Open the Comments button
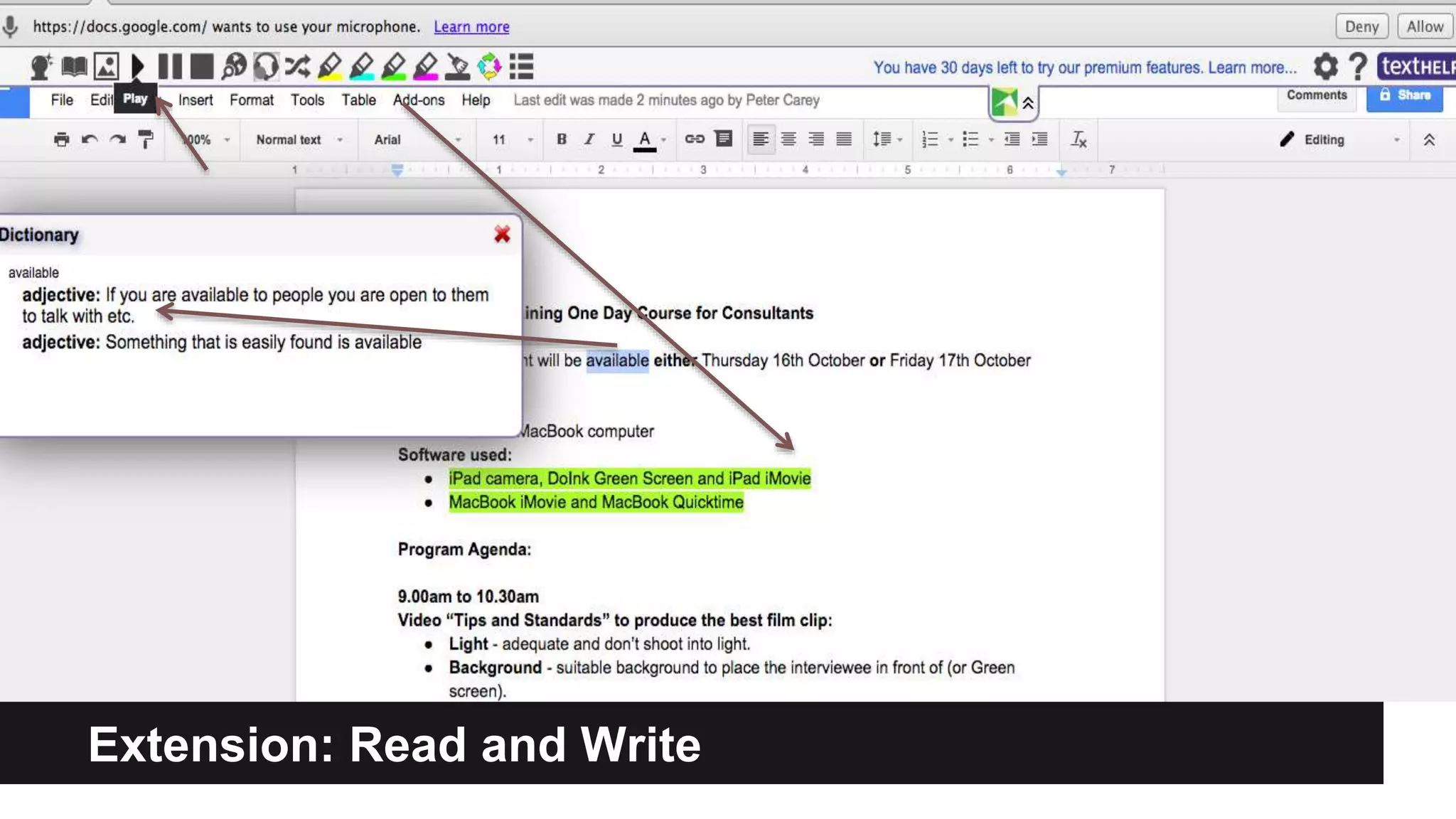The width and height of the screenshot is (1456, 819). 1317,95
